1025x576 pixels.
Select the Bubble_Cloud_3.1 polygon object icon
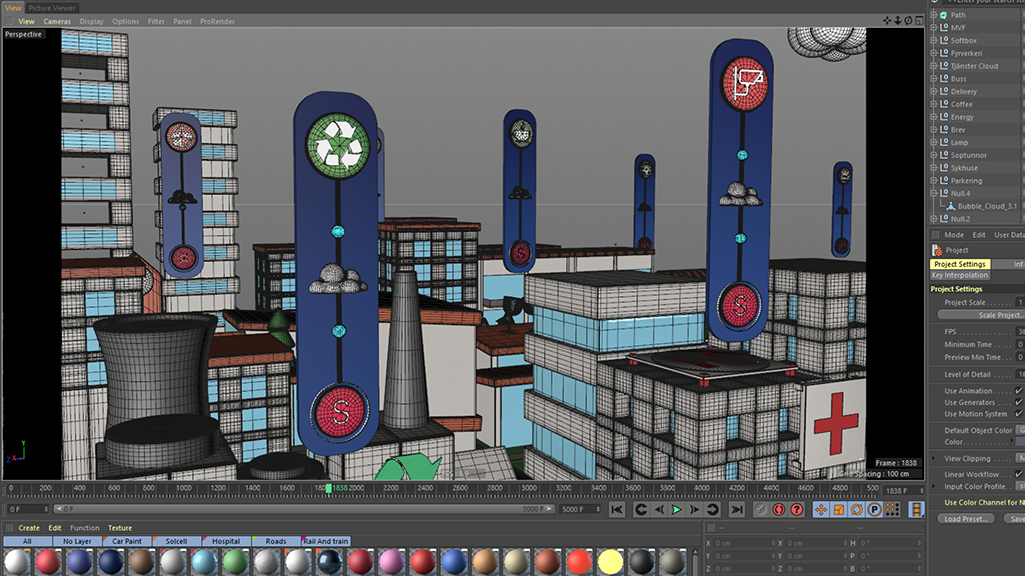[x=951, y=206]
